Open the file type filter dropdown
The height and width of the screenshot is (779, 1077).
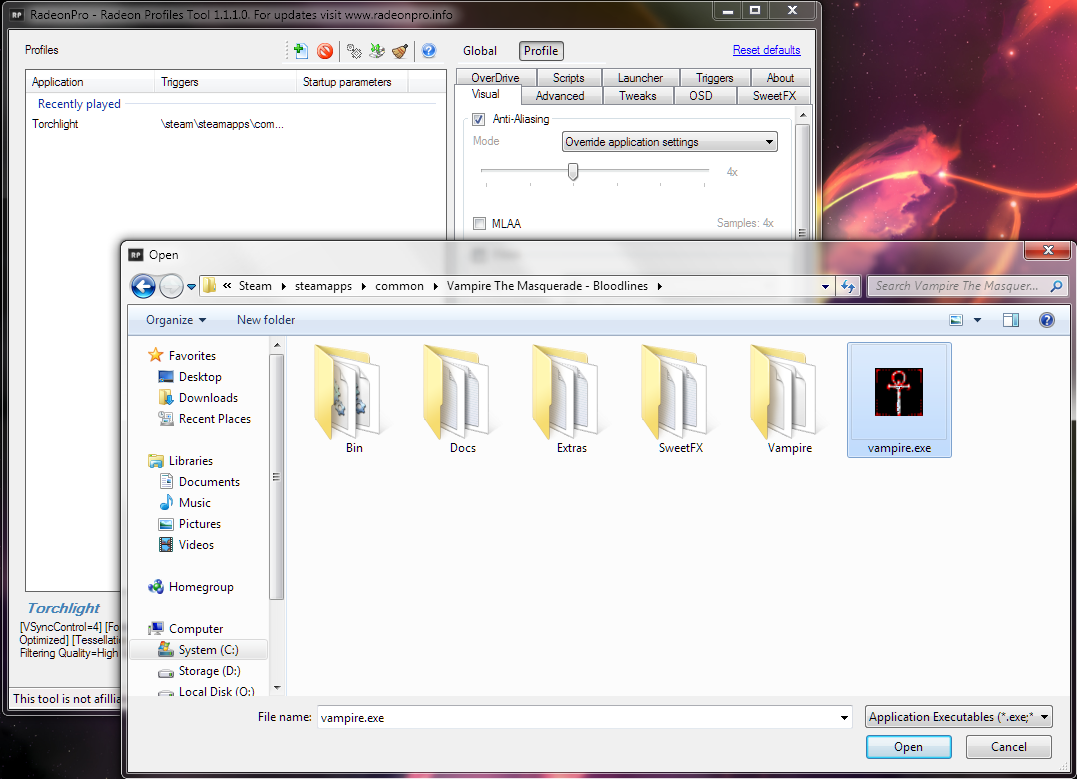click(x=959, y=716)
